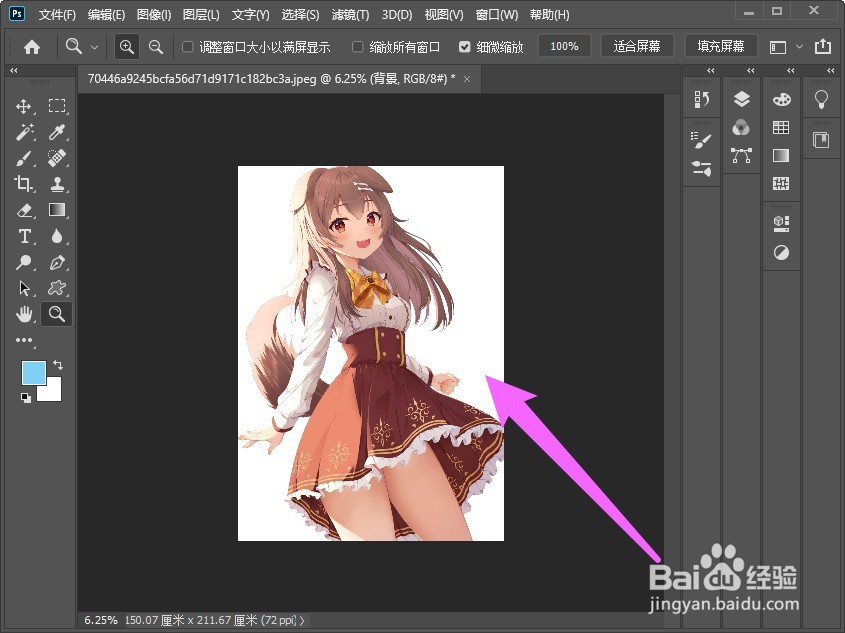
Task: Click the 适合屏幕 button
Action: coord(637,46)
